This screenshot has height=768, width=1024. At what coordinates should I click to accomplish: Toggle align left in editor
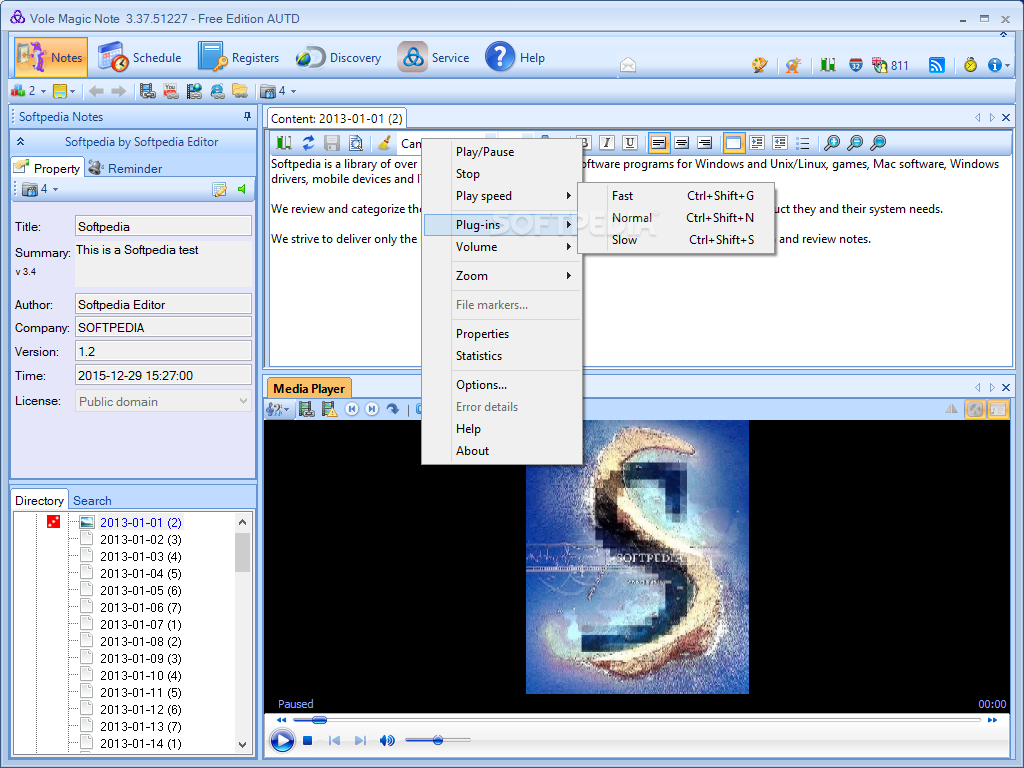(658, 142)
